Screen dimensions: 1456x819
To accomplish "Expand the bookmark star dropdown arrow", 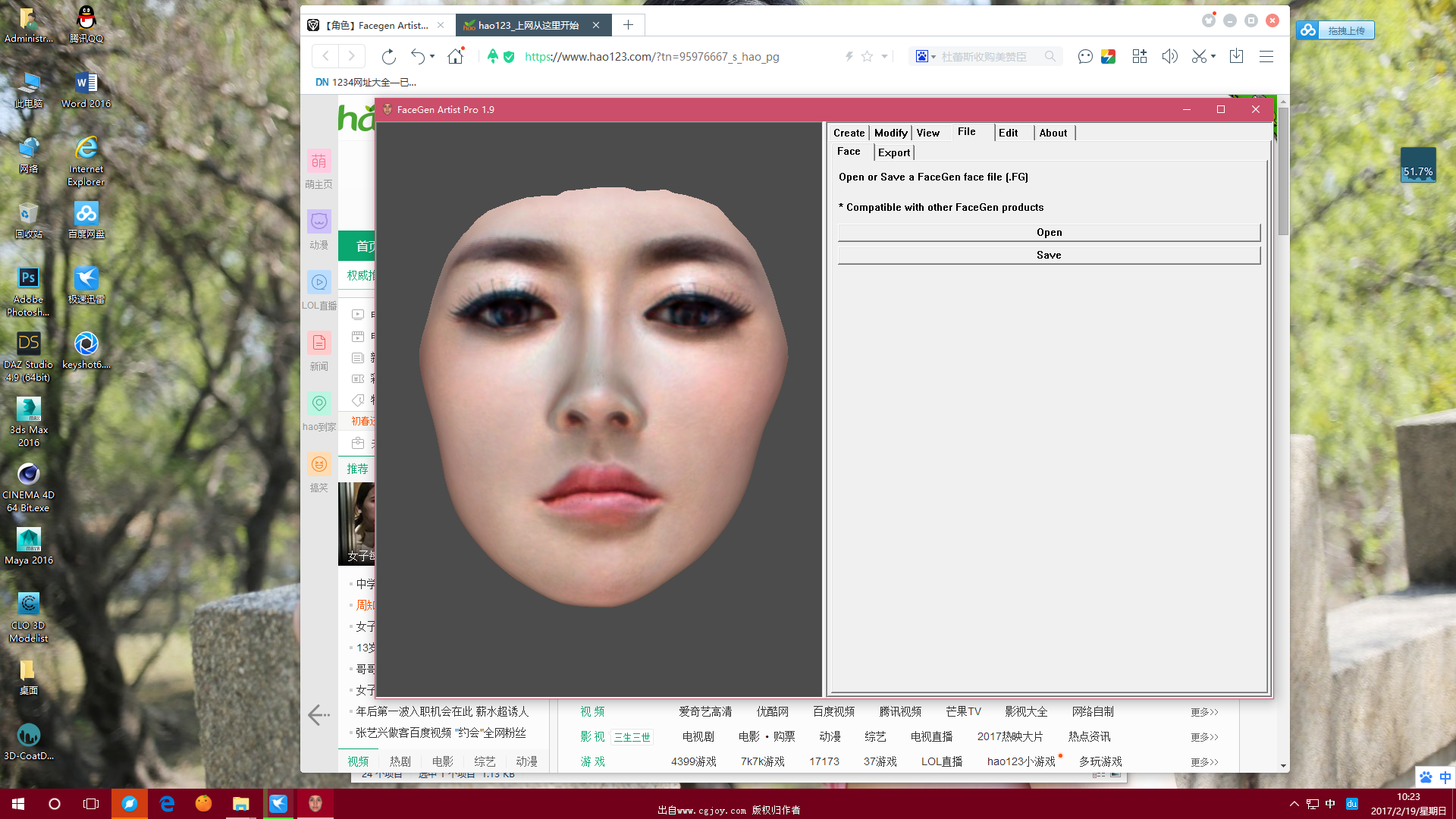I will [x=884, y=57].
